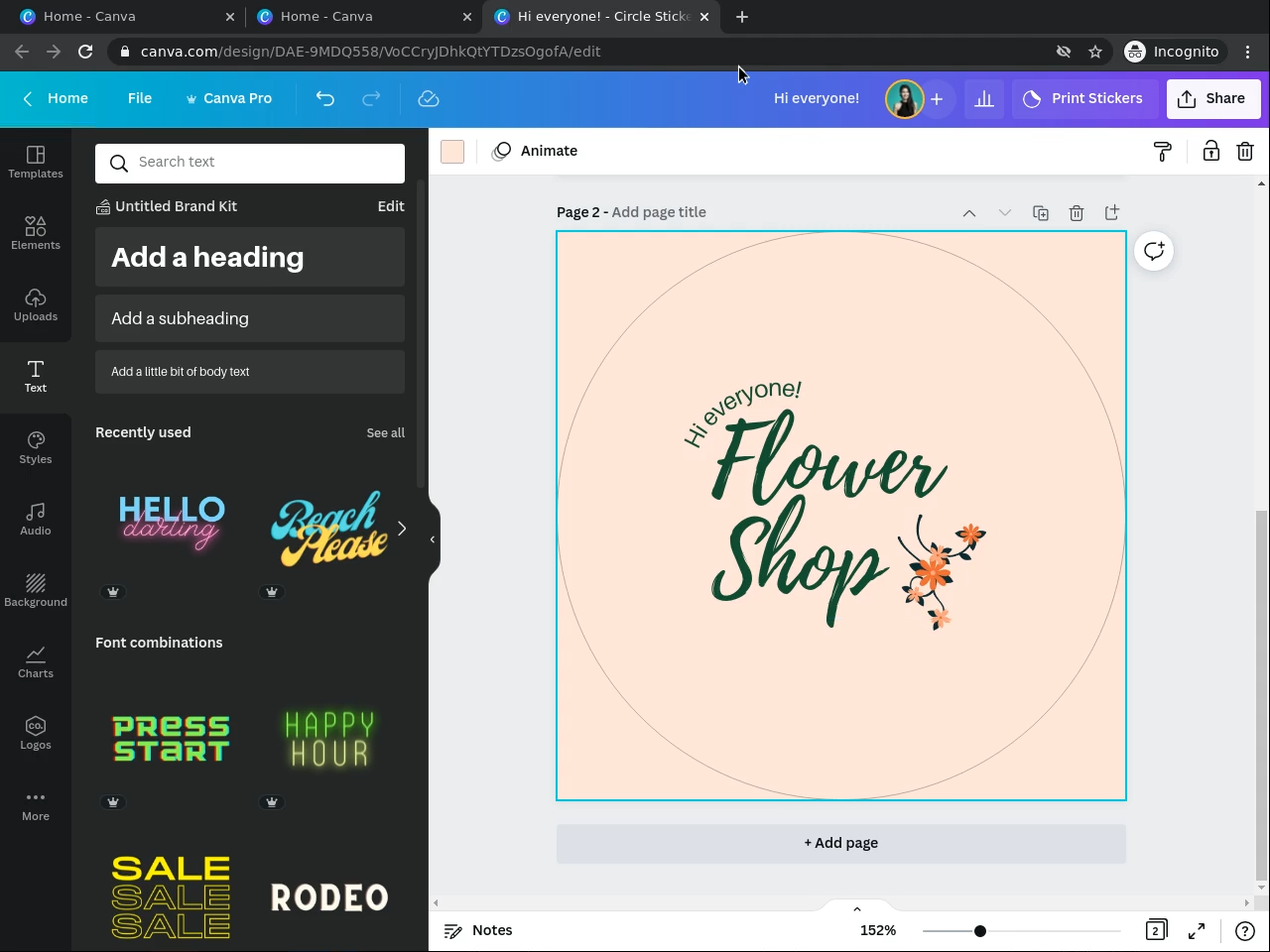Viewport: 1270px width, 952px height.
Task: Undo the last action
Action: (x=325, y=98)
